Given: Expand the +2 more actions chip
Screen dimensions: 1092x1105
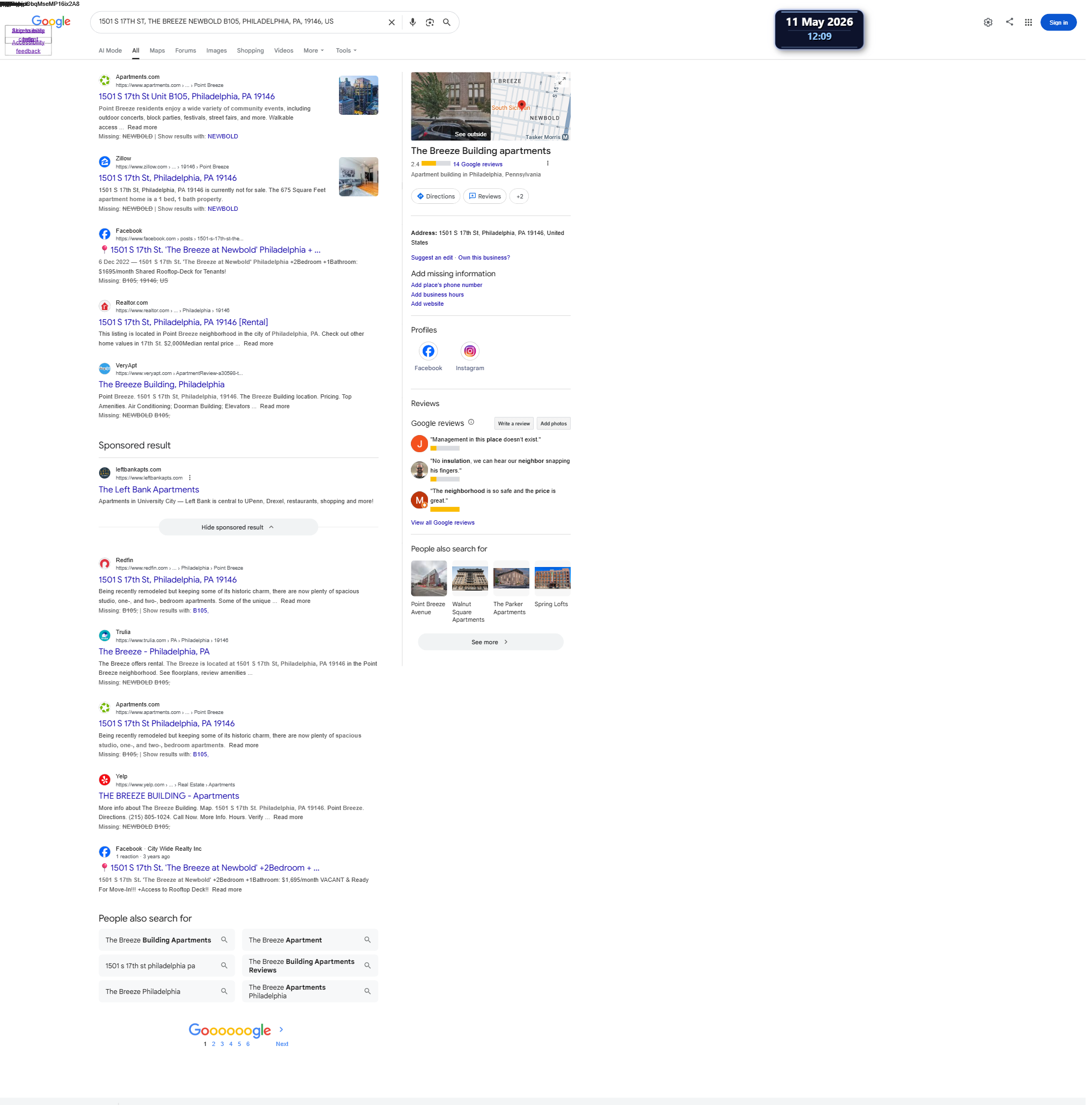Looking at the screenshot, I should point(519,196).
